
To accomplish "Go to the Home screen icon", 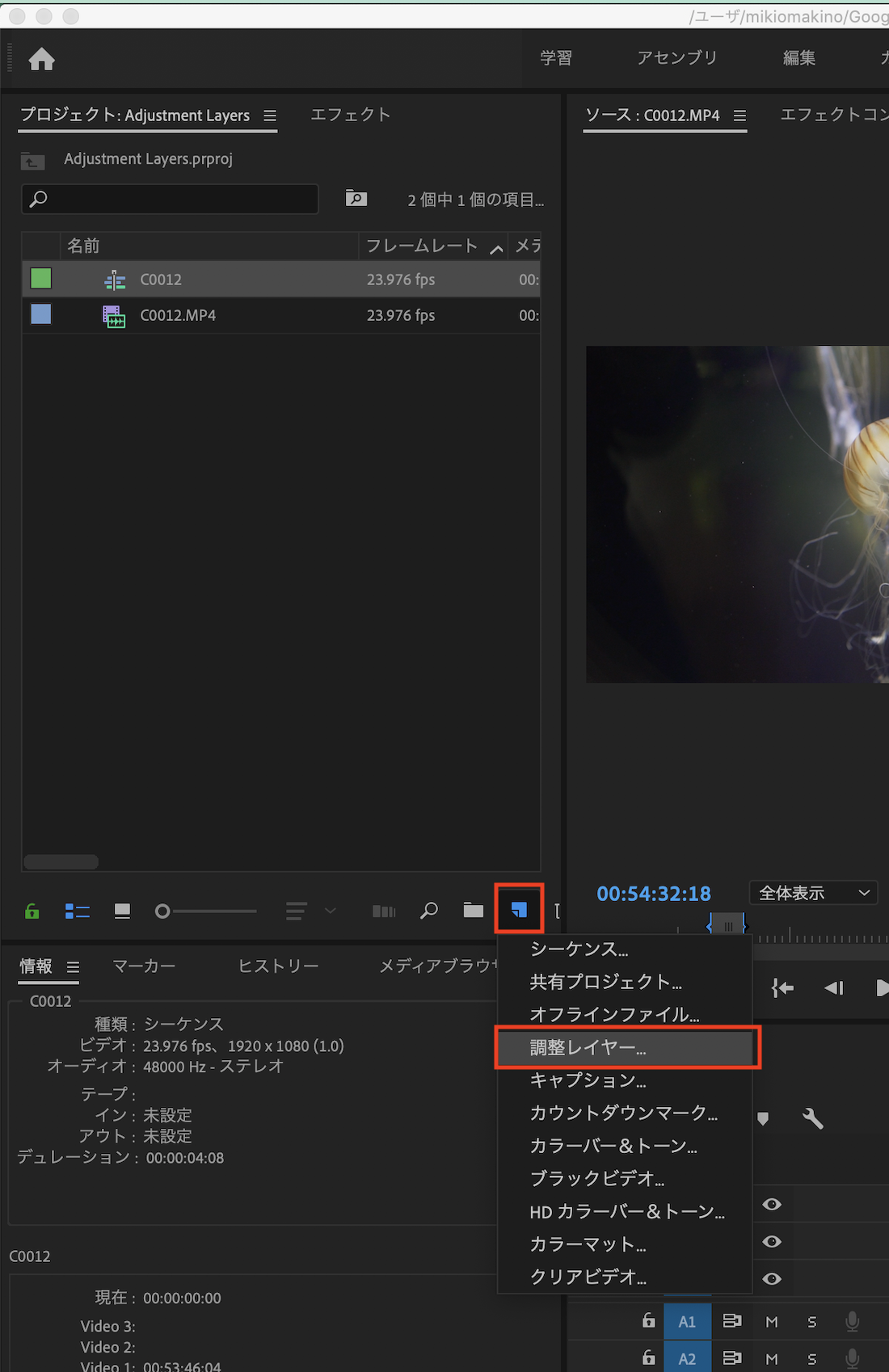I will click(41, 59).
